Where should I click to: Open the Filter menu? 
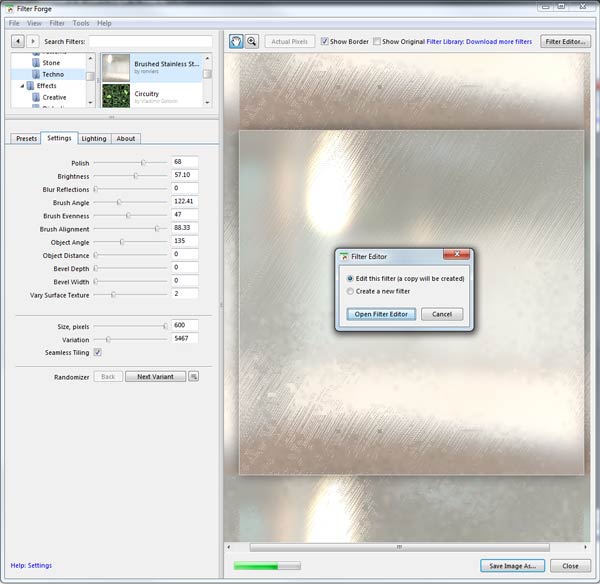coord(57,23)
